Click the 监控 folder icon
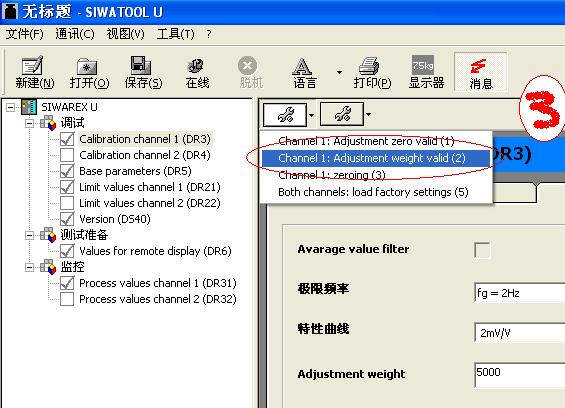 pos(48,267)
